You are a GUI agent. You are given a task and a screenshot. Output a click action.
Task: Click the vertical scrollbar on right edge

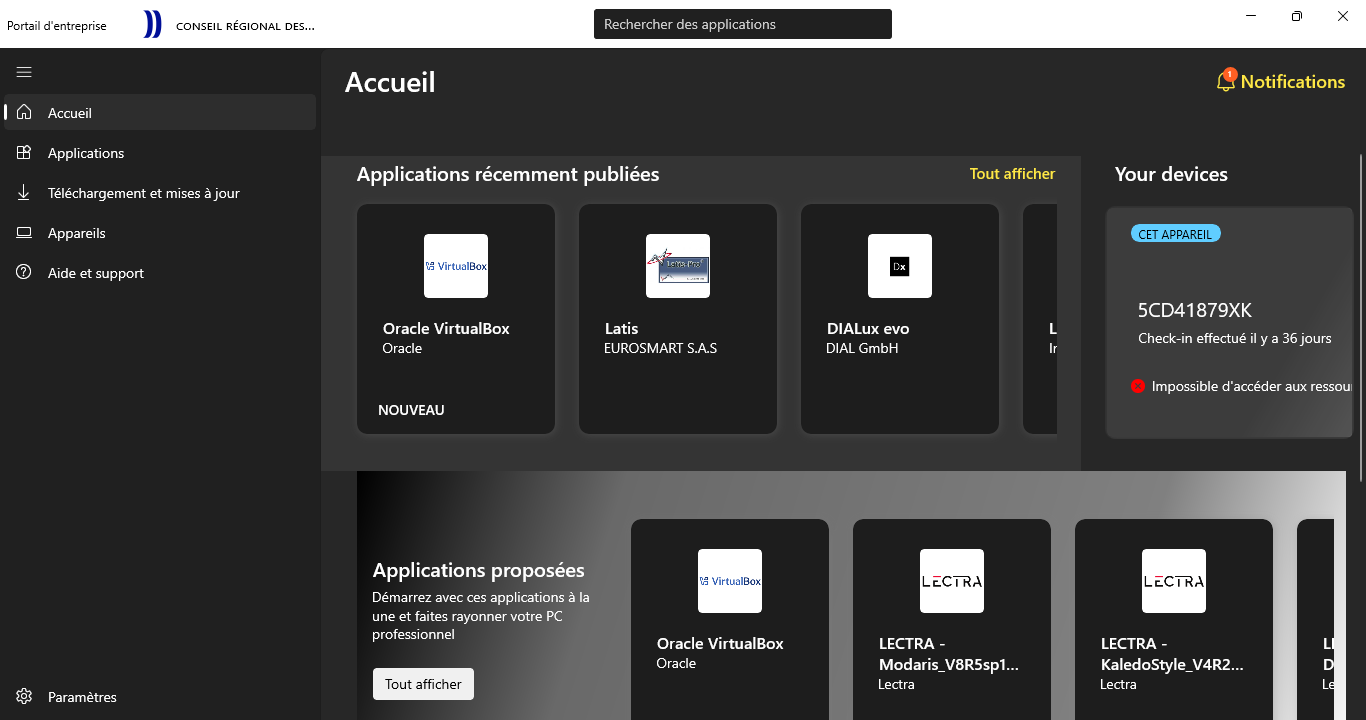tap(1360, 300)
